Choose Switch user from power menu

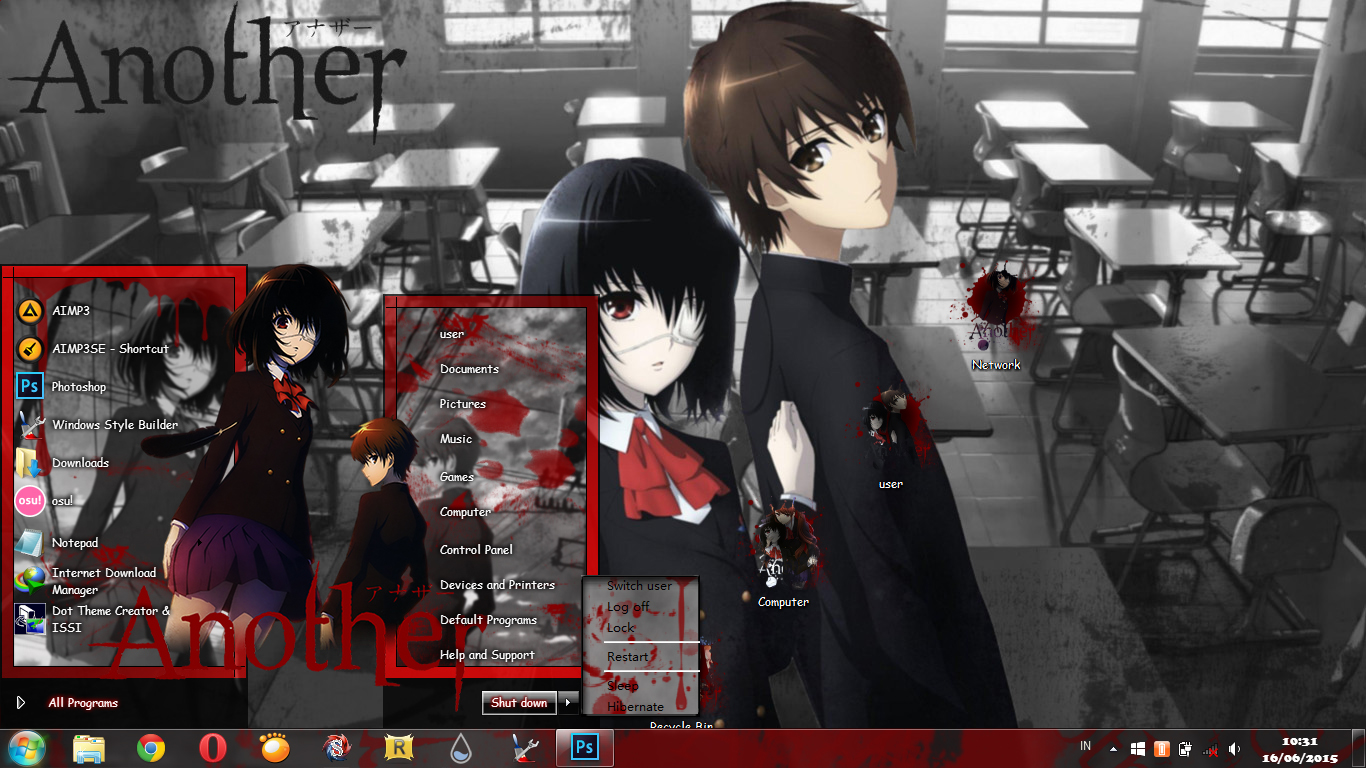(640, 586)
